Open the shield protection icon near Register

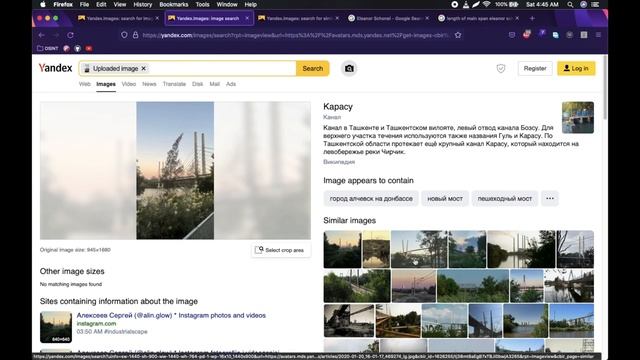[x=501, y=69]
